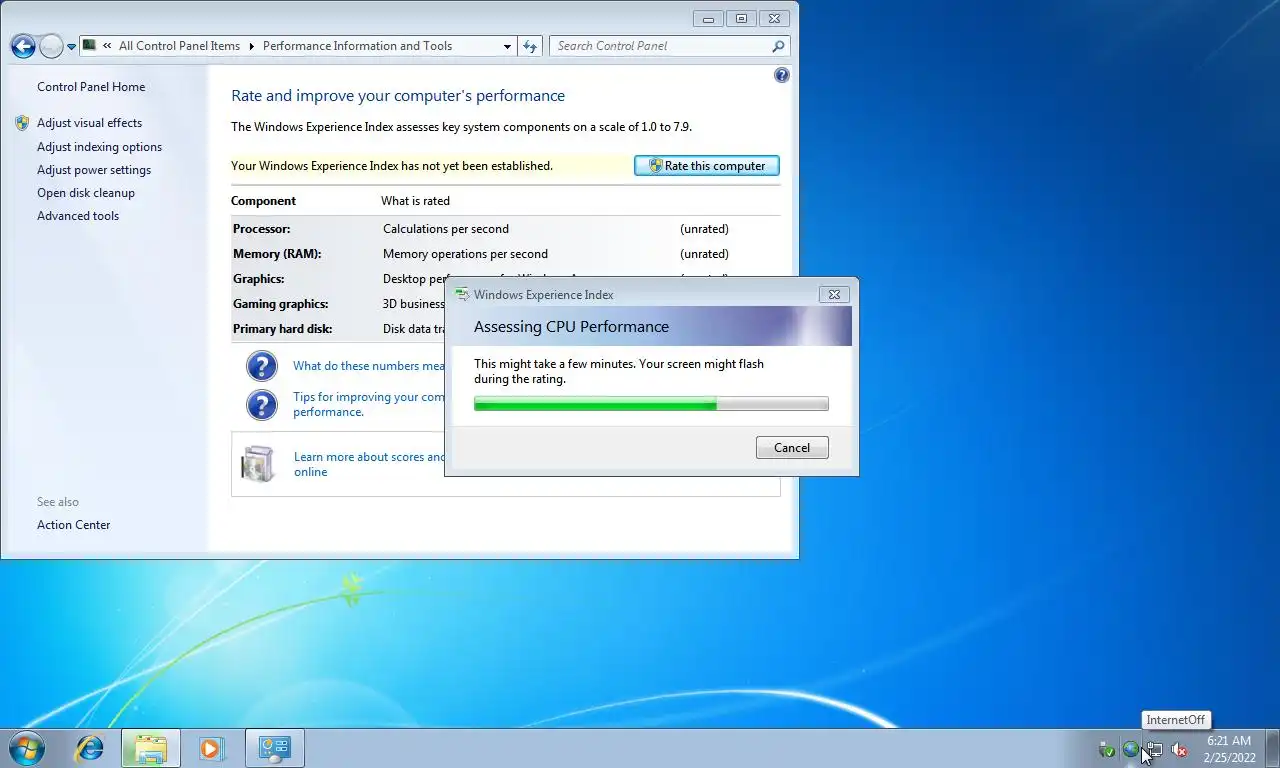Open Adjust power settings

coord(94,170)
